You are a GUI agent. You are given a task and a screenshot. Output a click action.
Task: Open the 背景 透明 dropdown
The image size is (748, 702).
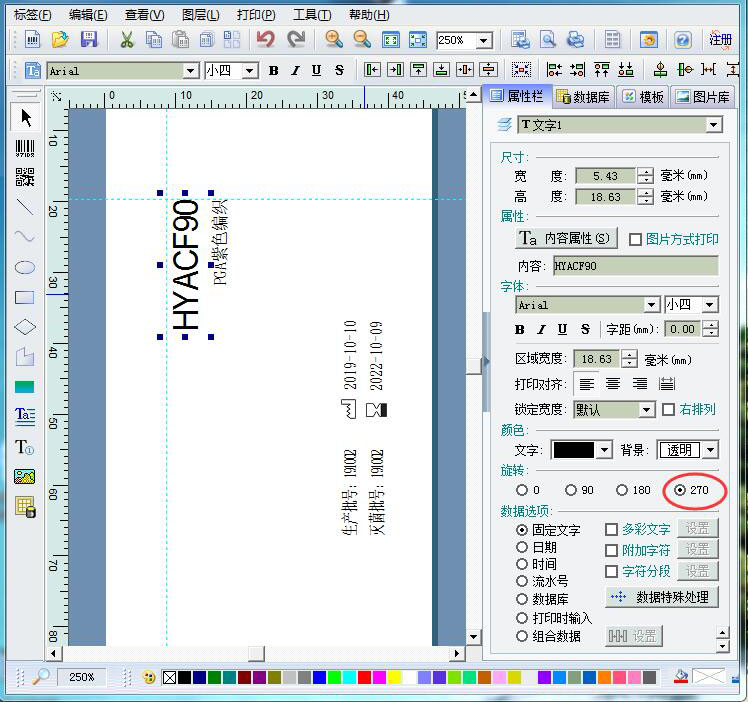click(x=709, y=451)
